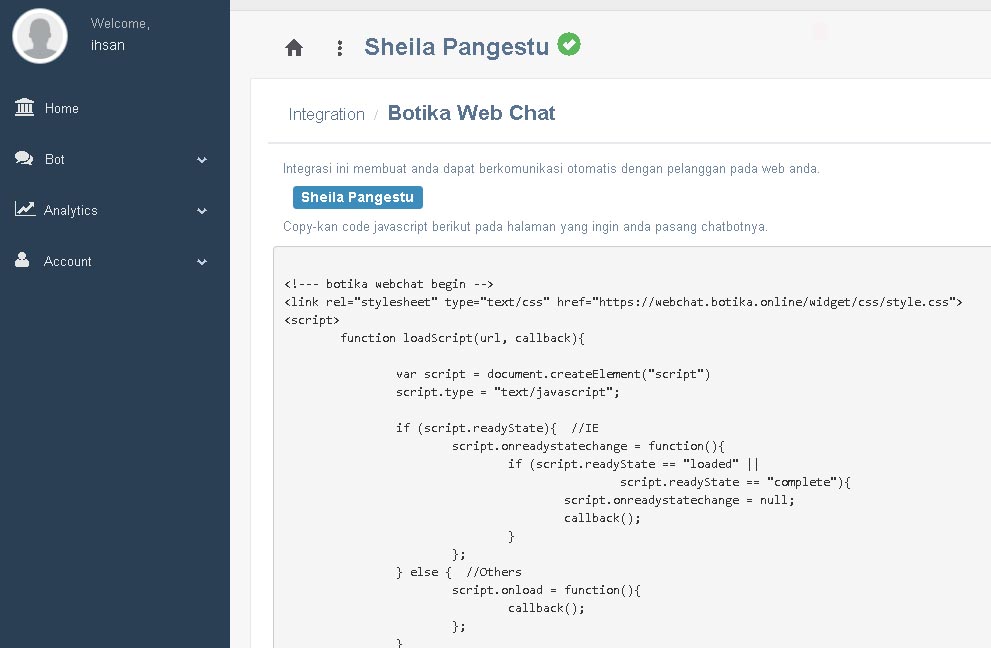Click the Account person icon
Image resolution: width=991 pixels, height=648 pixels.
coord(23,260)
